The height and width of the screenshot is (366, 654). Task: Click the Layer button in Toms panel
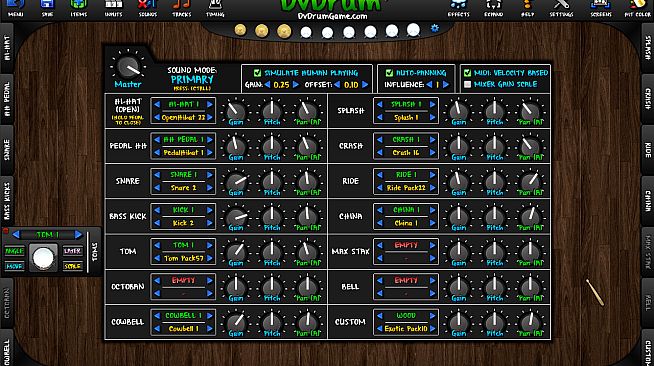(x=73, y=251)
